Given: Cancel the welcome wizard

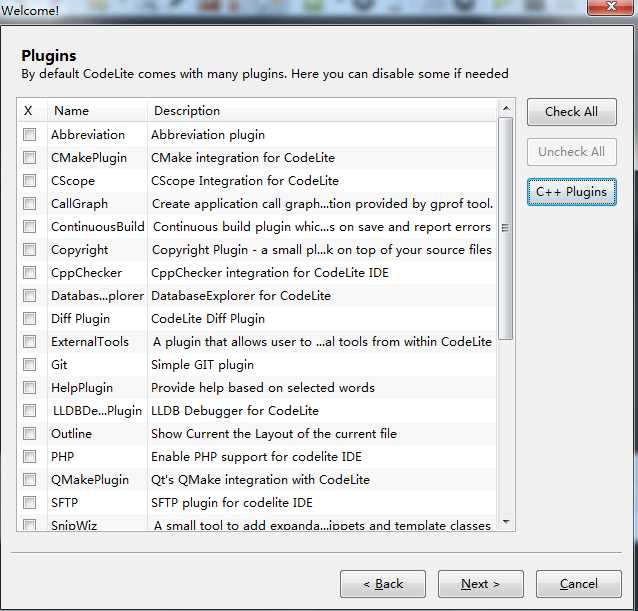Looking at the screenshot, I should point(579,584).
